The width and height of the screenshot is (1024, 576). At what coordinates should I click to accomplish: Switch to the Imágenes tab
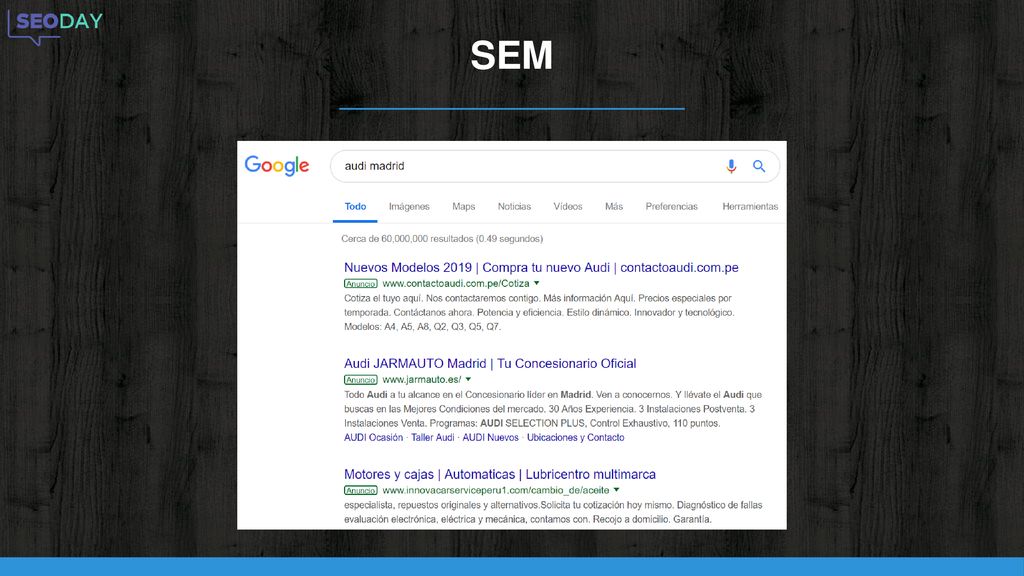click(x=409, y=206)
